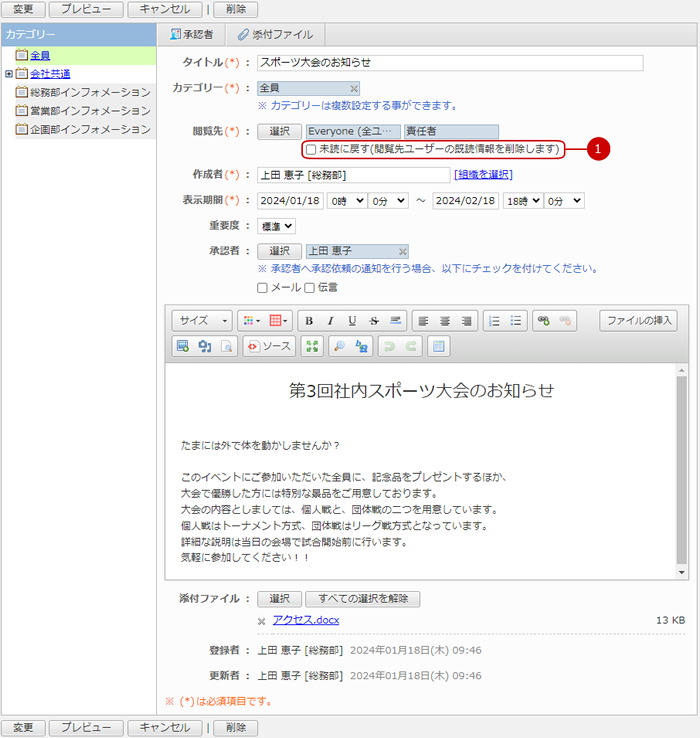
Task: Click the underline formatting icon
Action: coord(352,321)
